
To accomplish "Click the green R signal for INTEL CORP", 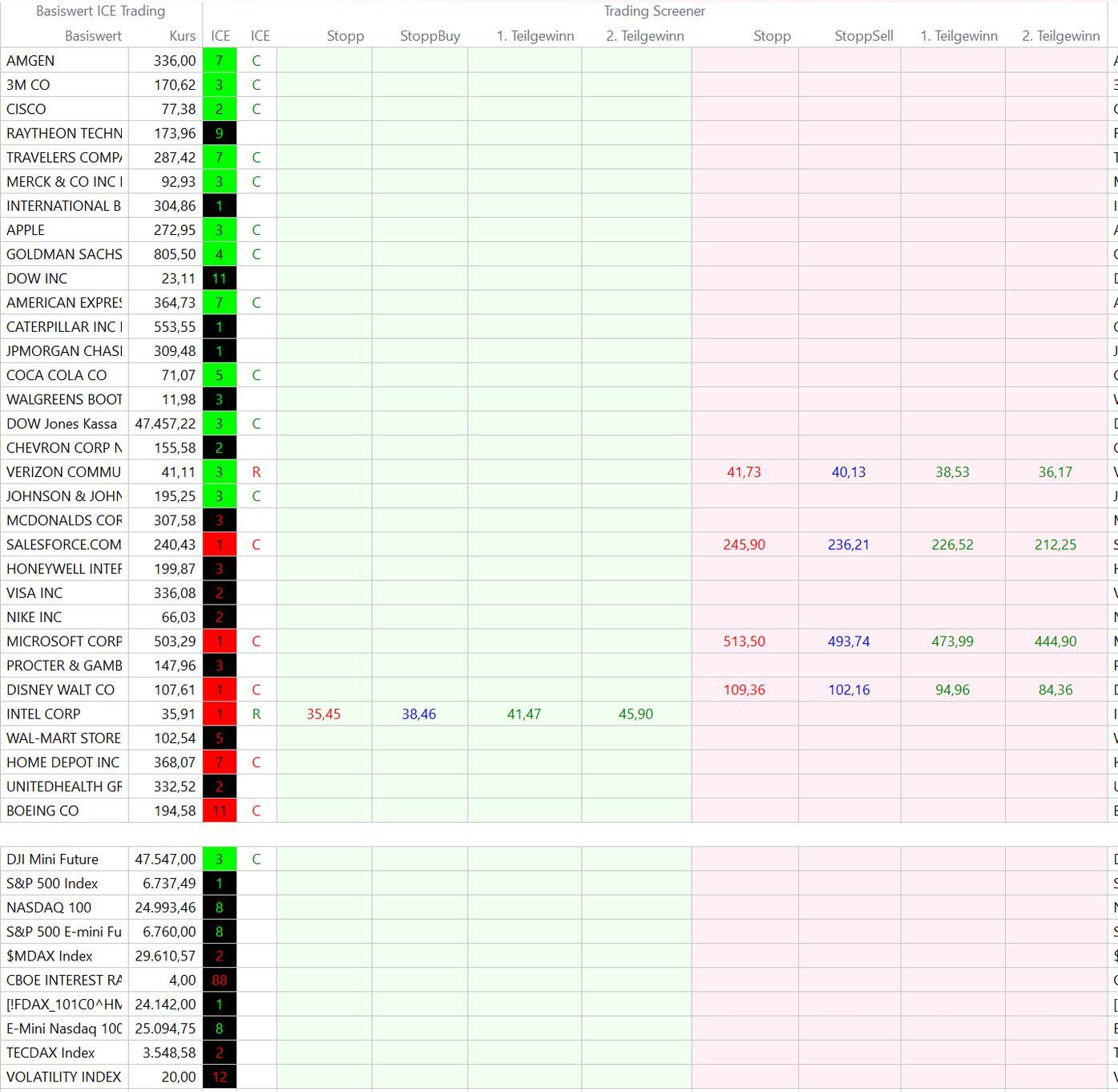I will pos(256,714).
